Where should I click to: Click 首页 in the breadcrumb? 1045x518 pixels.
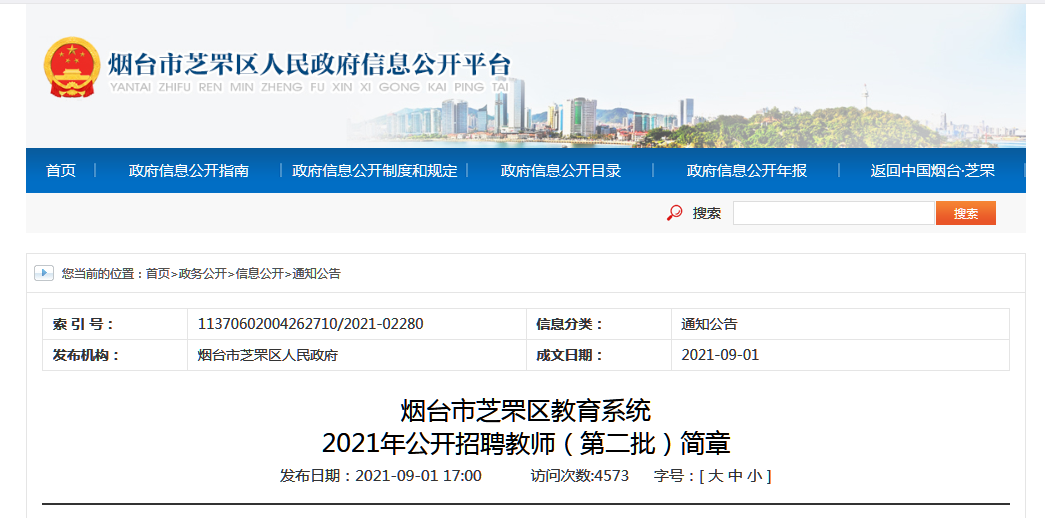(x=158, y=273)
